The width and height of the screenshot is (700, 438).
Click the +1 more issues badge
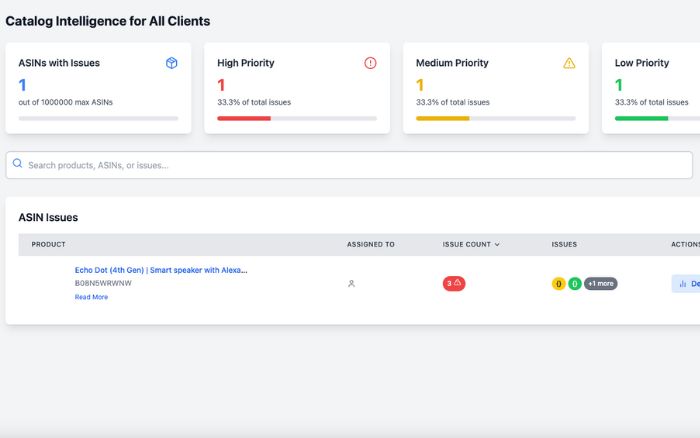tap(600, 284)
